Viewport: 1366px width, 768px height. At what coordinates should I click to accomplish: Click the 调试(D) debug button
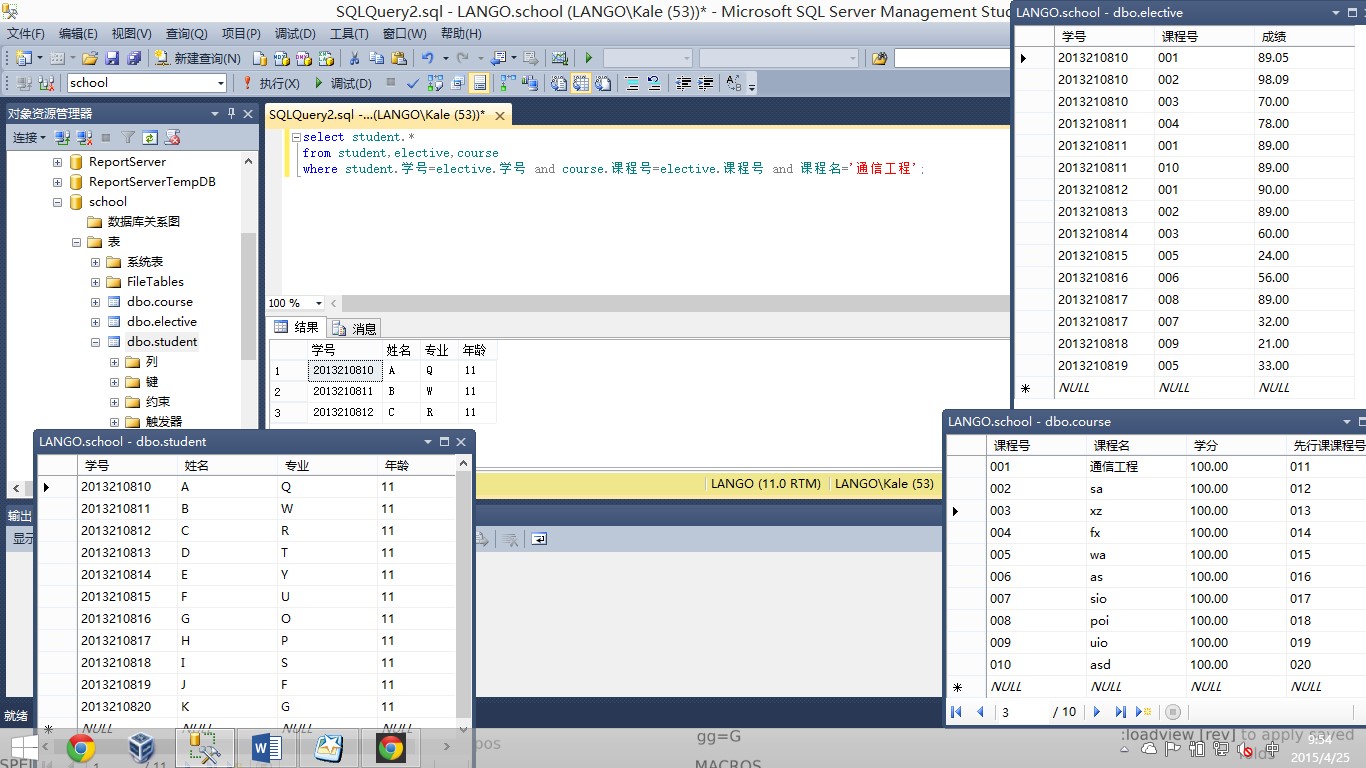[x=342, y=83]
